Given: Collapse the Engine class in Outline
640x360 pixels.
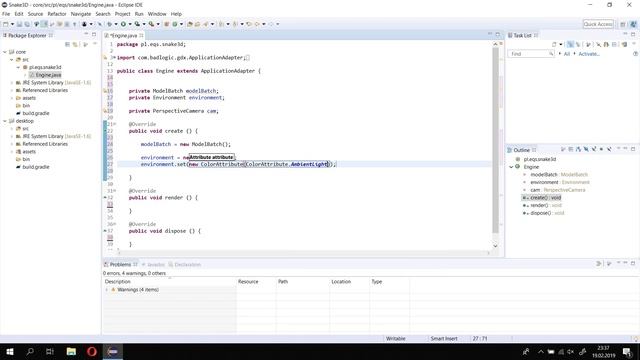Looking at the screenshot, I should point(511,167).
